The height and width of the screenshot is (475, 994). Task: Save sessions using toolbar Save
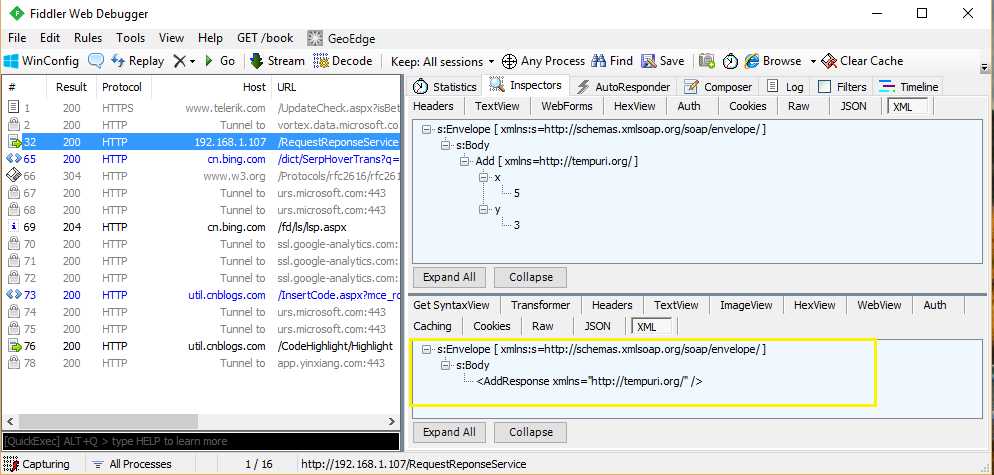[662, 61]
